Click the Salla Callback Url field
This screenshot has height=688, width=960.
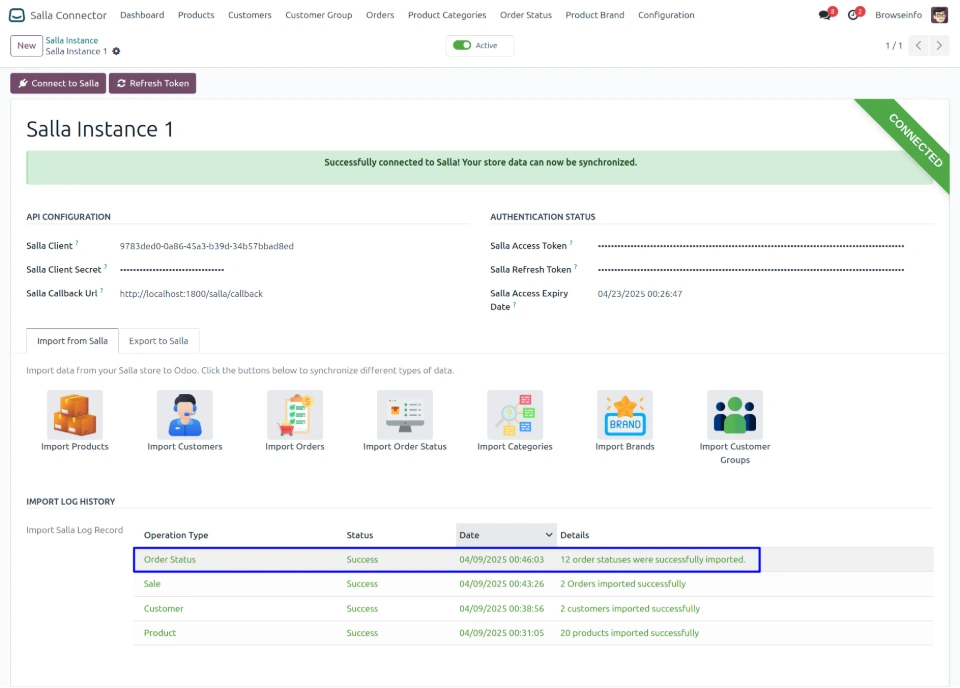[191, 294]
